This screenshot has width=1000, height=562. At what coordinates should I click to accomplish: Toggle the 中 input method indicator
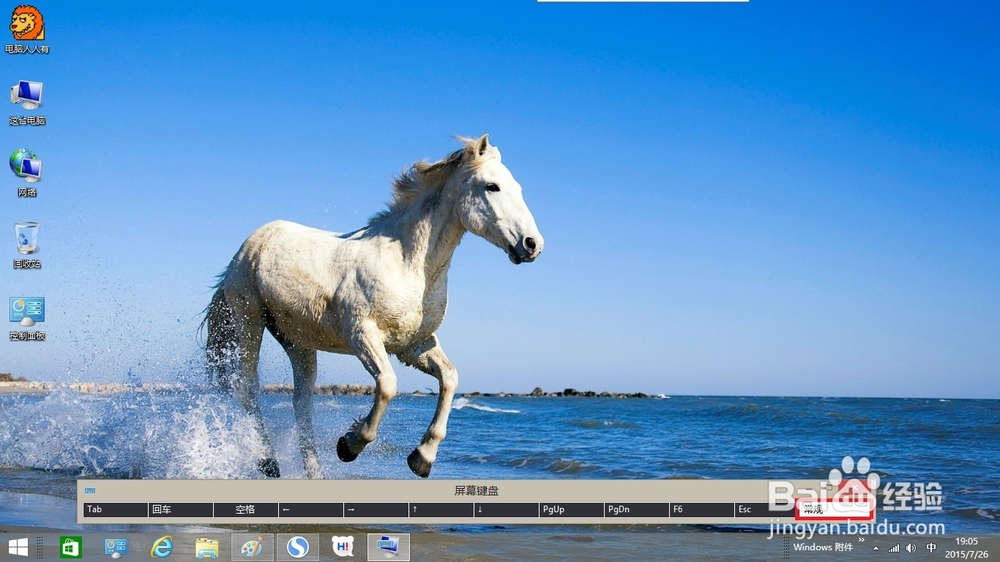tap(931, 548)
